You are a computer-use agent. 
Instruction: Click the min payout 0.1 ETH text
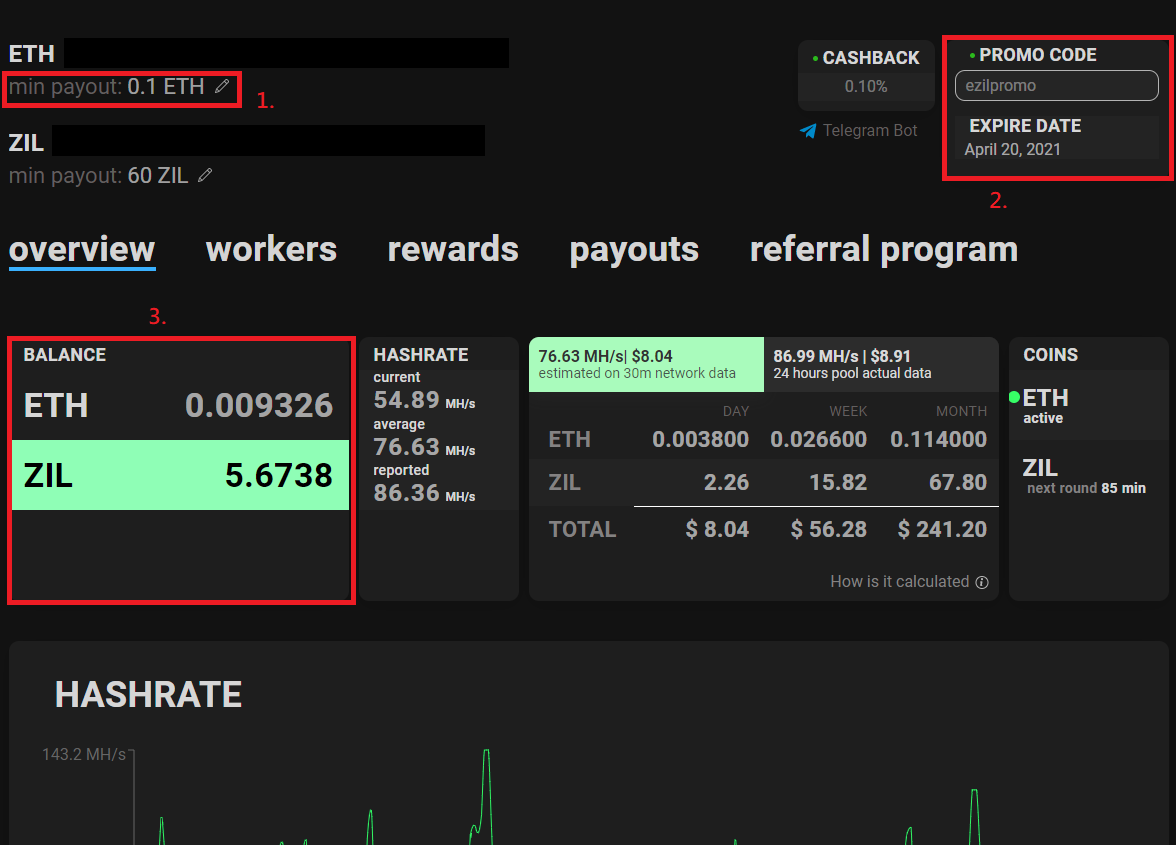[106, 87]
